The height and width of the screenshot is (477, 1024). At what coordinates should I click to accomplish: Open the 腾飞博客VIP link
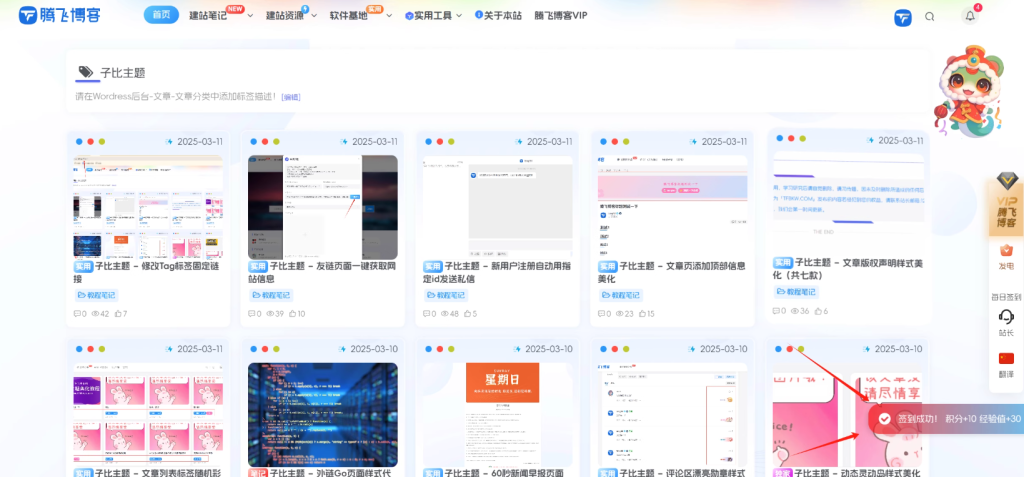click(x=560, y=15)
